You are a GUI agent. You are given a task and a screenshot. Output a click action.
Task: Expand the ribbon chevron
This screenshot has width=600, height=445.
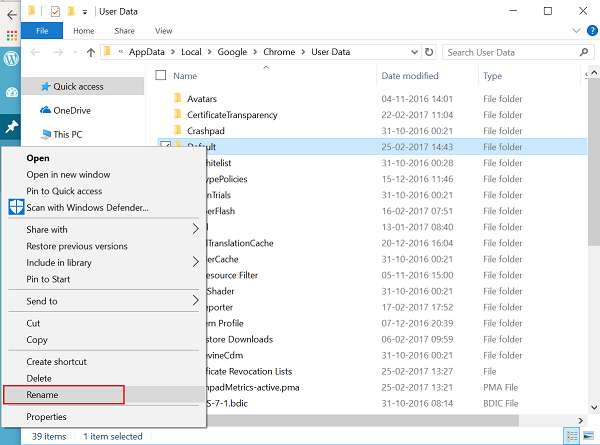coord(576,31)
